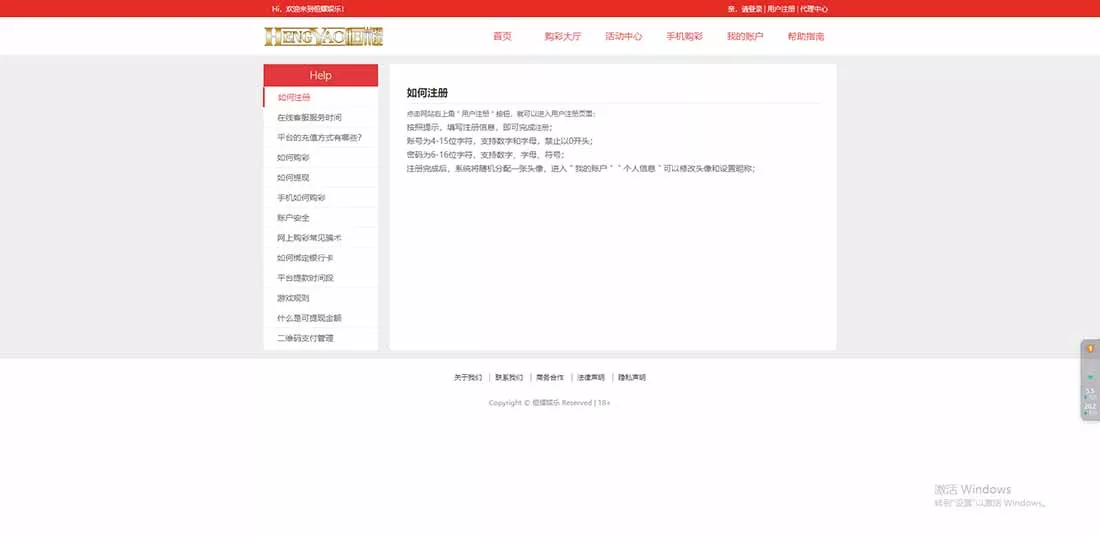Click 帮助指南 in navigation bar
This screenshot has height=537, width=1100.
pos(805,37)
